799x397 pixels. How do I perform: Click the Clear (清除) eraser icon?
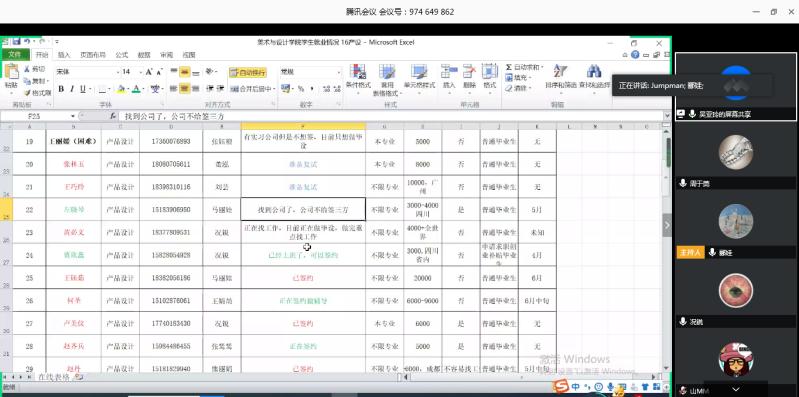pos(509,88)
